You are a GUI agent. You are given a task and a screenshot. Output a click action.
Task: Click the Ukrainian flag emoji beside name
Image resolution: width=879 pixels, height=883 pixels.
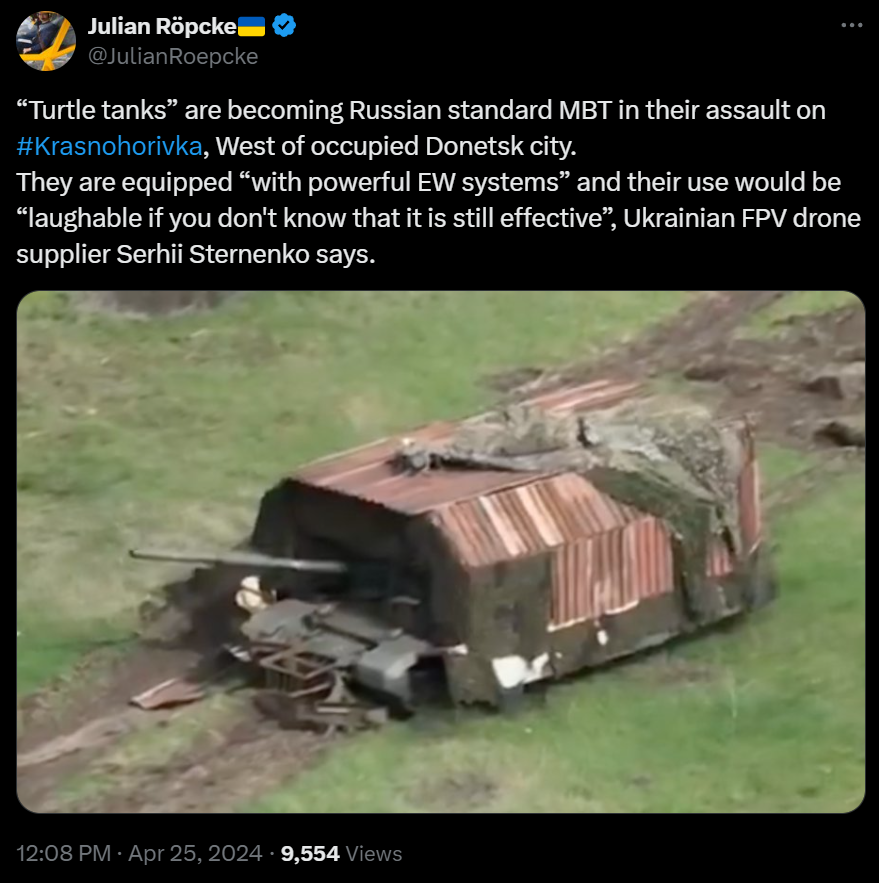point(251,26)
